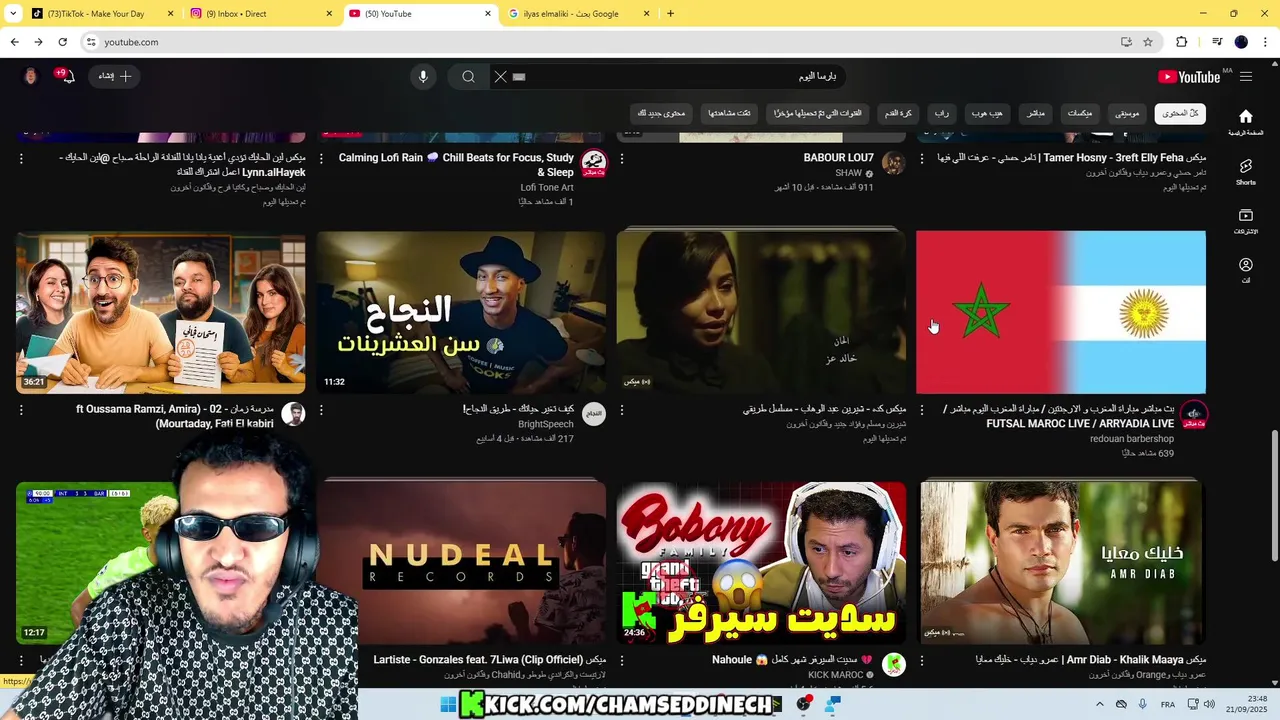The width and height of the screenshot is (1280, 720).
Task: Open the account avatar menu
Action: coord(31,76)
